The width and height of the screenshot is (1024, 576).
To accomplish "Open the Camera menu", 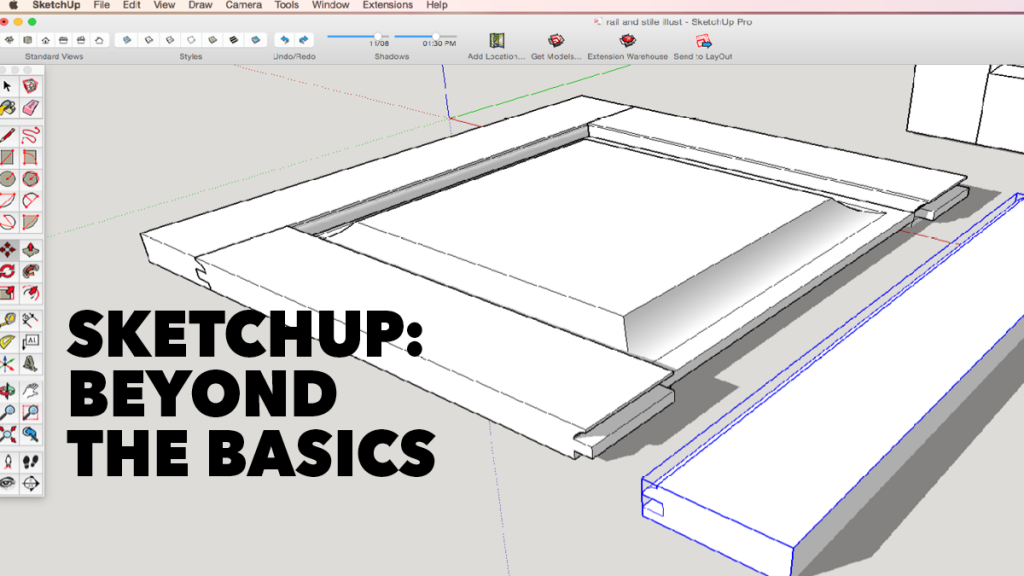I will [x=244, y=5].
